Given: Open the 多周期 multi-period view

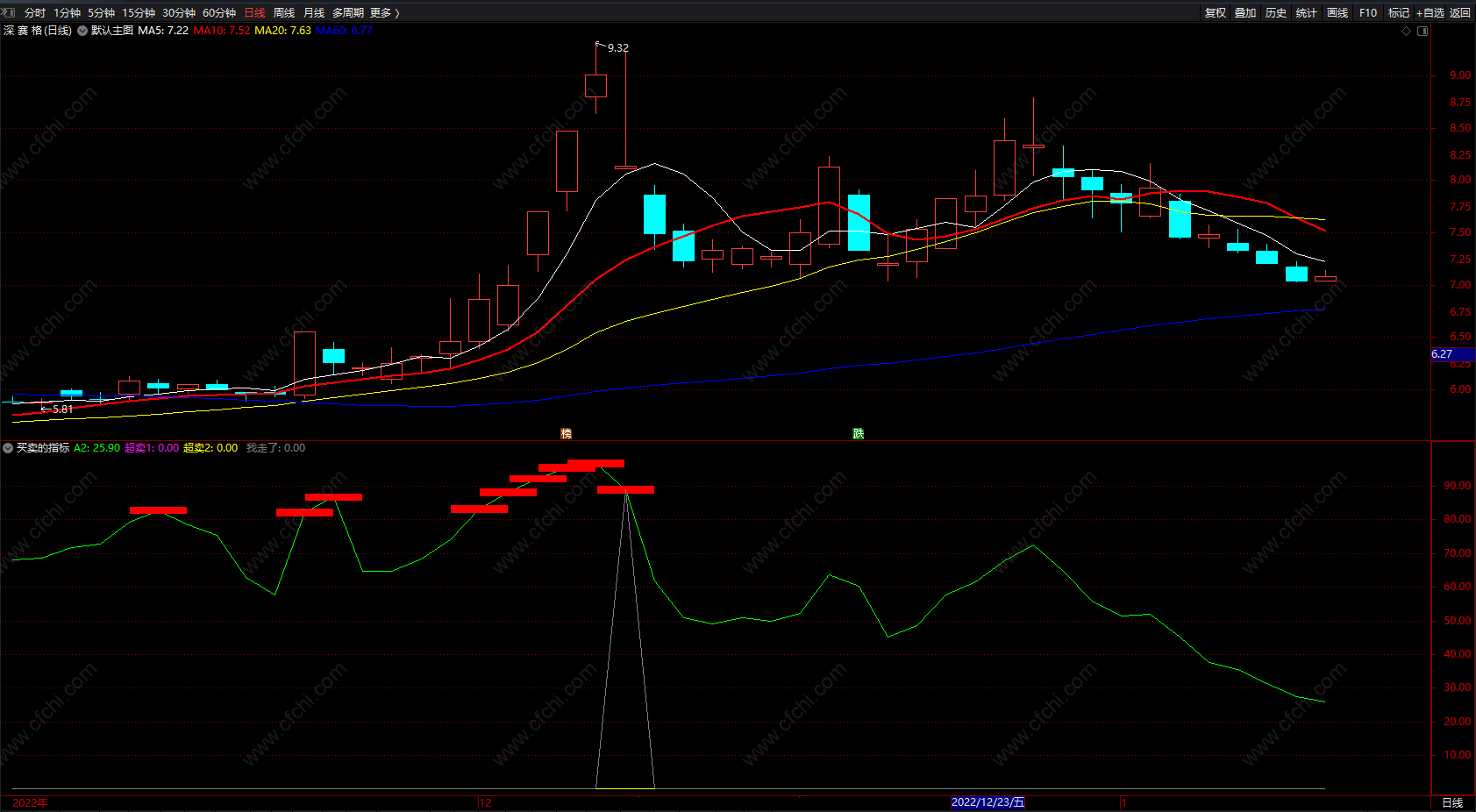Looking at the screenshot, I should [x=348, y=13].
